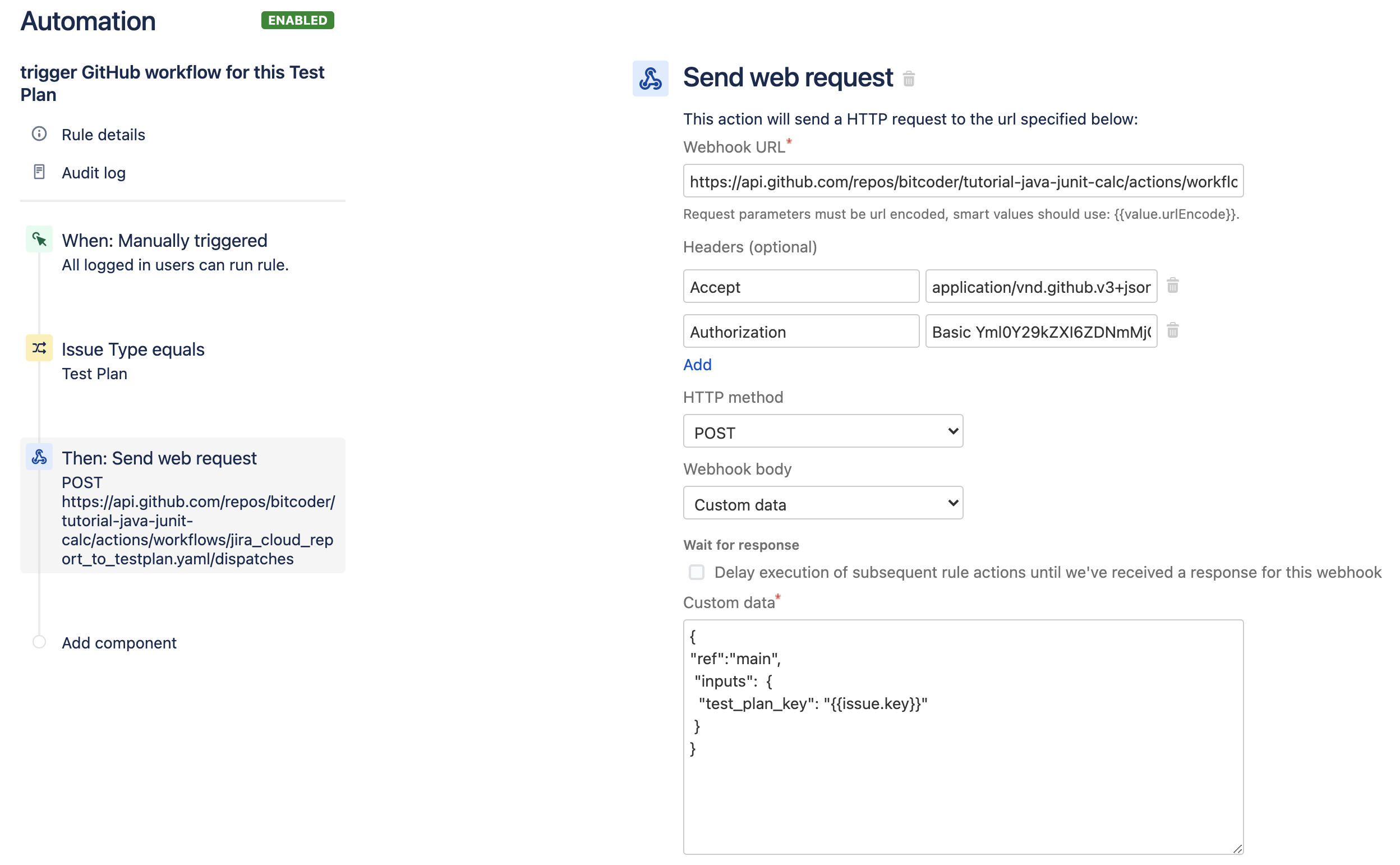Image resolution: width=1400 pixels, height=865 pixels.
Task: Click the Test Plan condition value text
Action: coord(94,374)
